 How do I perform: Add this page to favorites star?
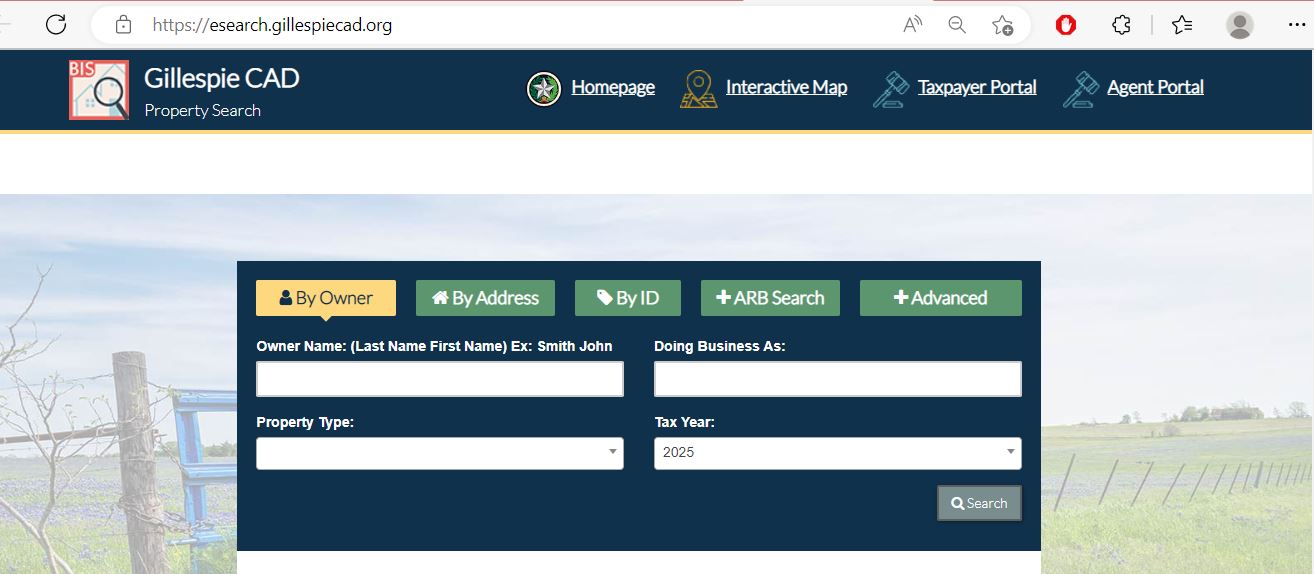(1002, 25)
